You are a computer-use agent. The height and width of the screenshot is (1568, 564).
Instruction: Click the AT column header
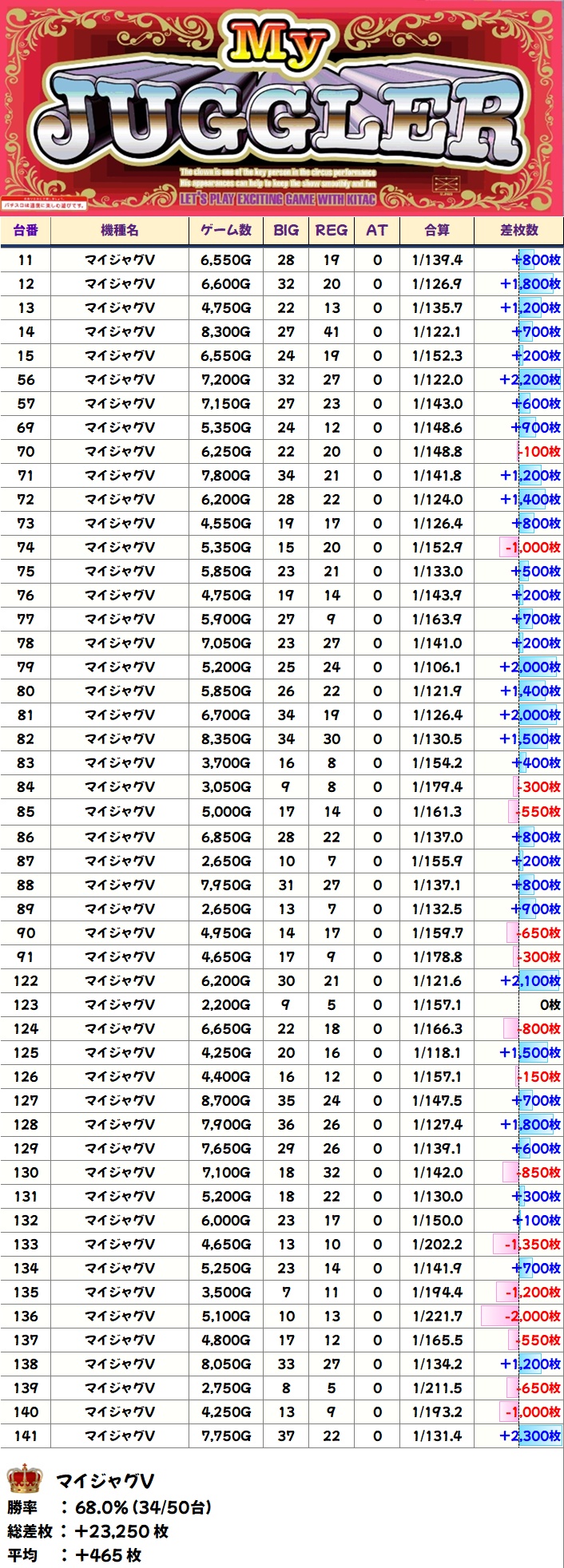pyautogui.click(x=377, y=231)
